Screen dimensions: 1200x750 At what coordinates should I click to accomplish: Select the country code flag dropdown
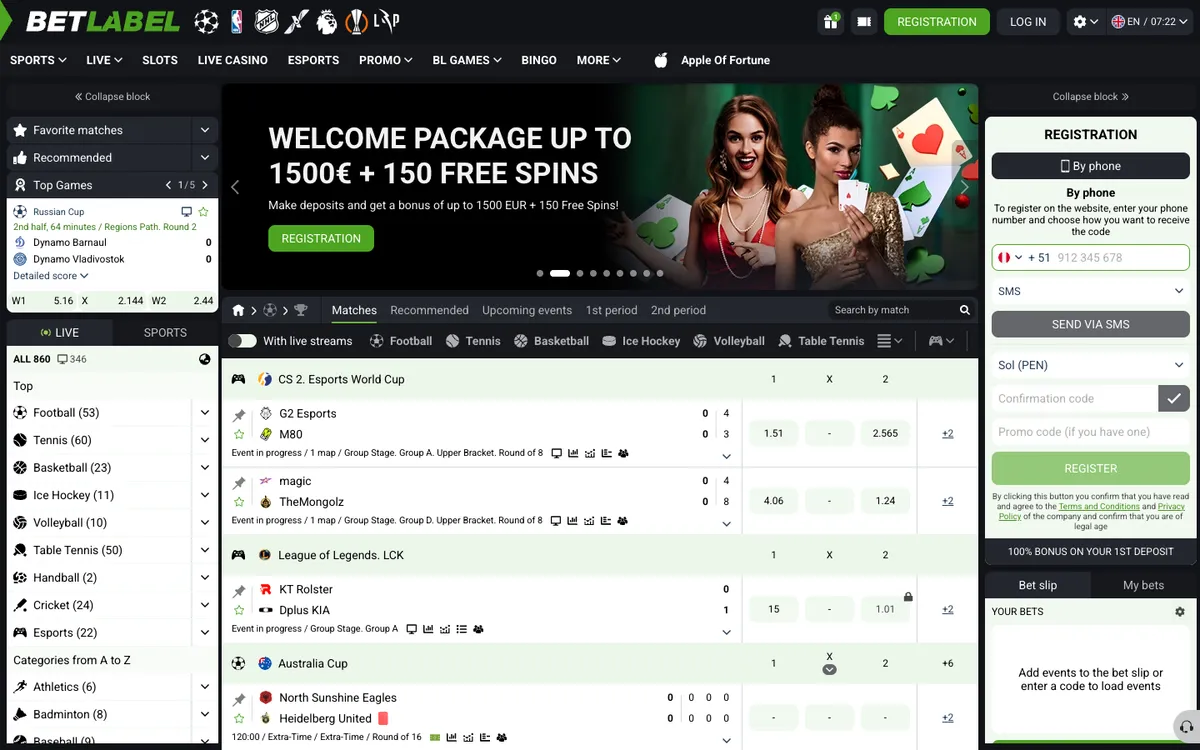click(x=1010, y=258)
